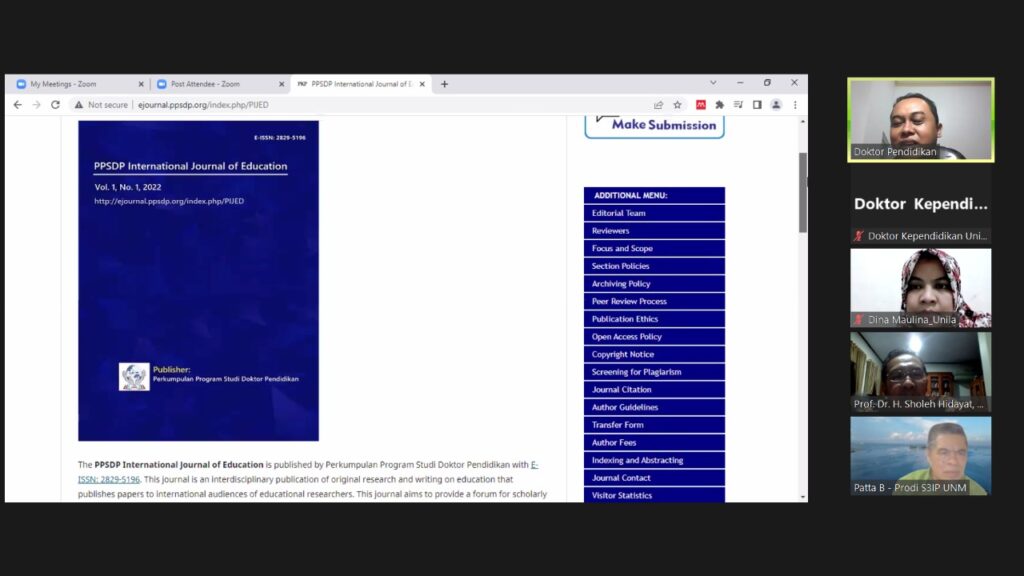Viewport: 1024px width, 576px height.
Task: Open Author Guidelines in additional menu
Action: (x=654, y=407)
